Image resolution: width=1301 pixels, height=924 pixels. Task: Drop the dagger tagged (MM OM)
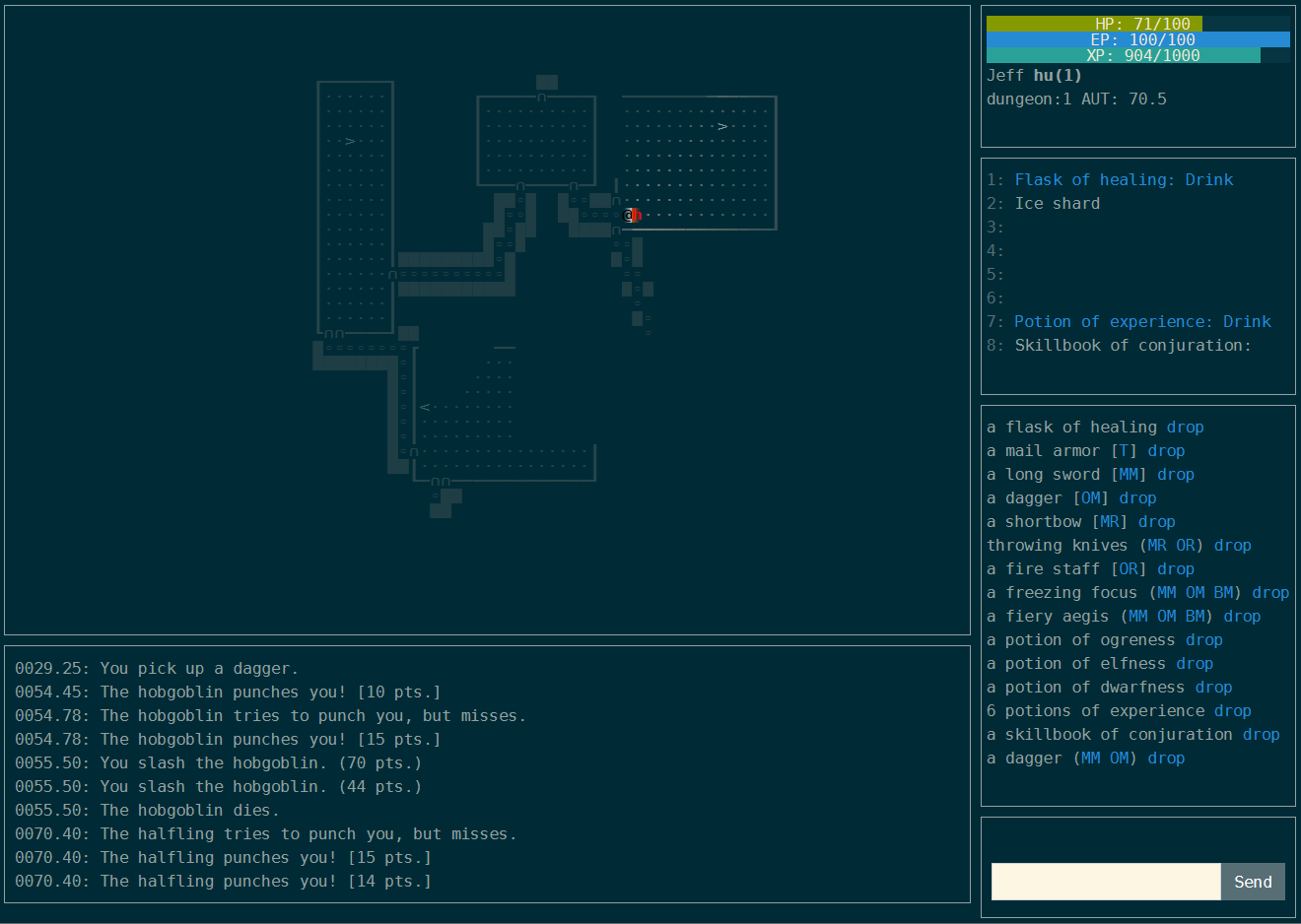[x=1166, y=758]
